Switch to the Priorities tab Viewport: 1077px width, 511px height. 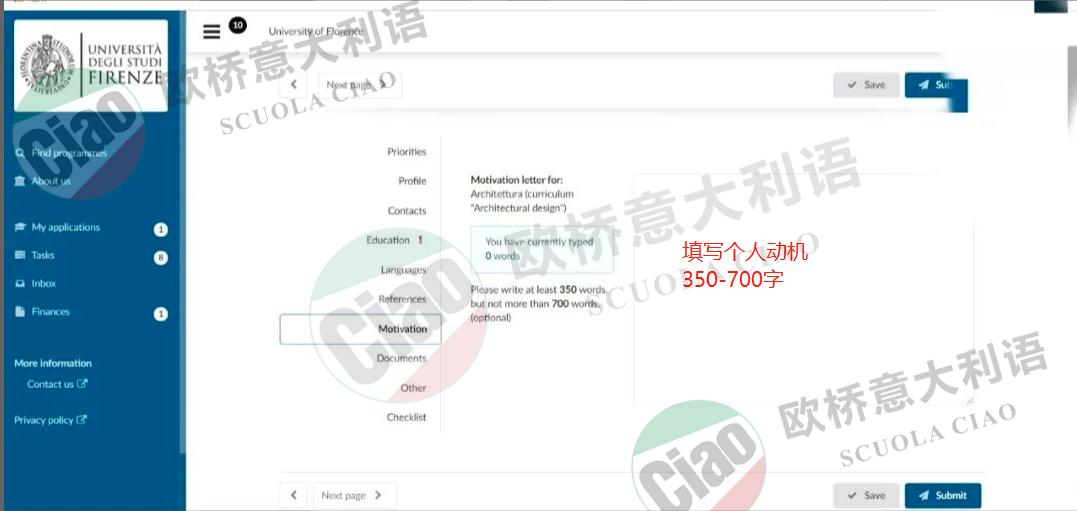[x=407, y=152]
